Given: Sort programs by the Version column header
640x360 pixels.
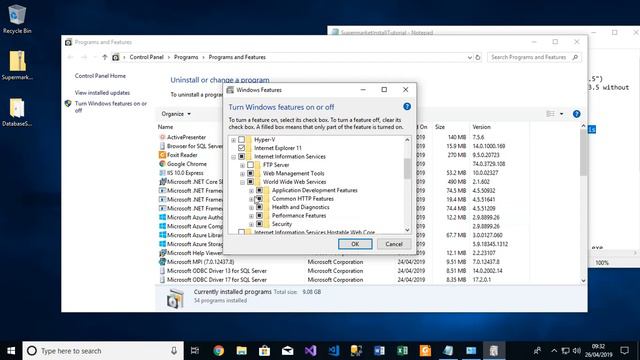Looking at the screenshot, I should [481, 127].
